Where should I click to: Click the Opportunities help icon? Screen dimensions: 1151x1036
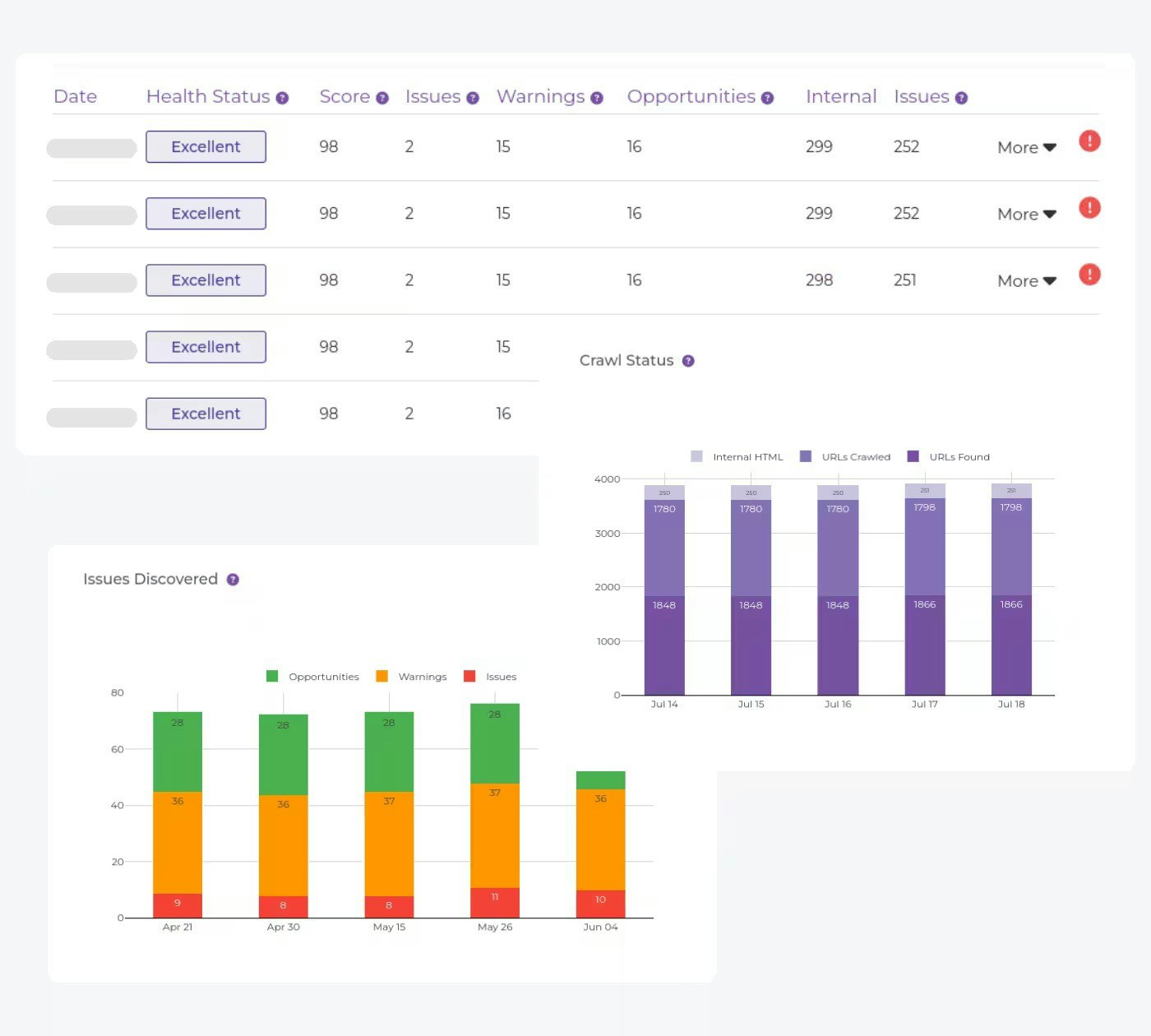pyautogui.click(x=767, y=97)
